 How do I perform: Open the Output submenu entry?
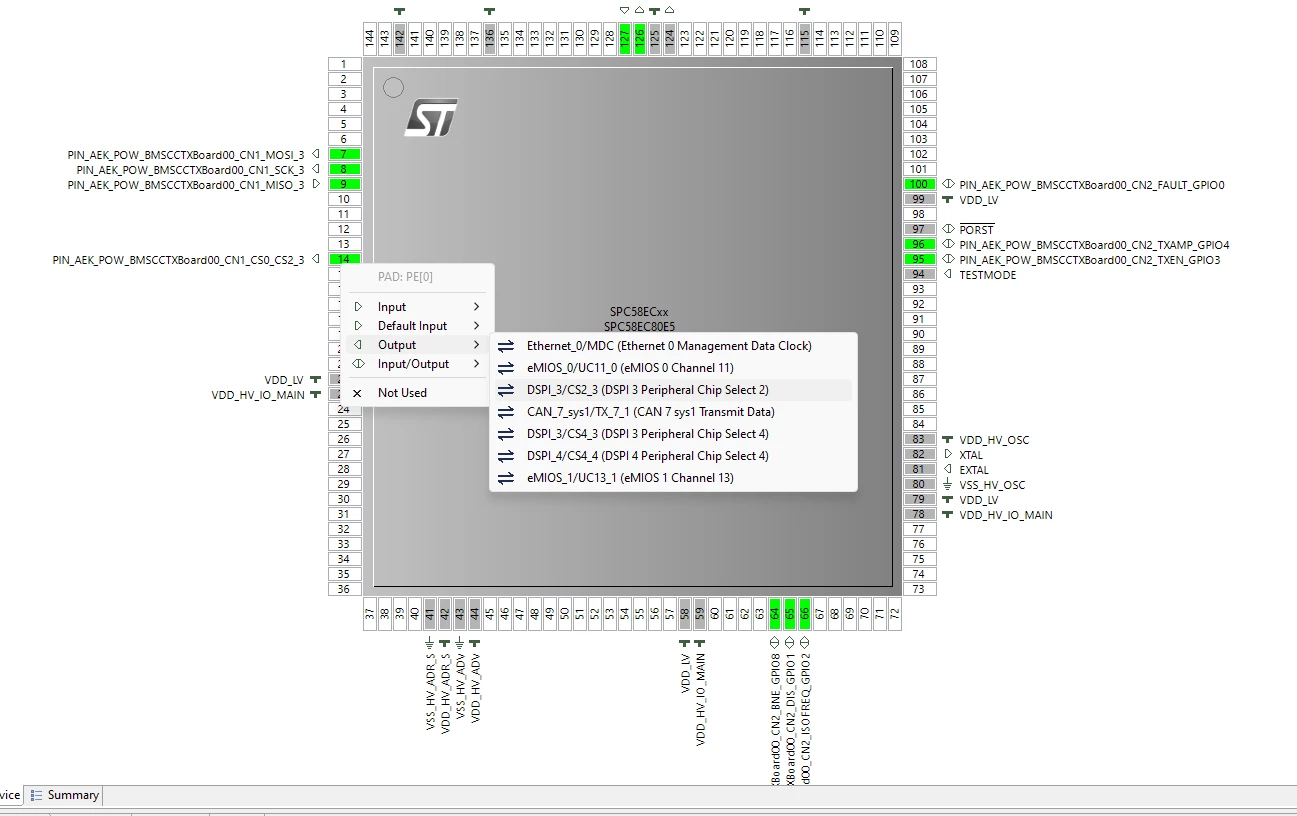[x=417, y=345]
